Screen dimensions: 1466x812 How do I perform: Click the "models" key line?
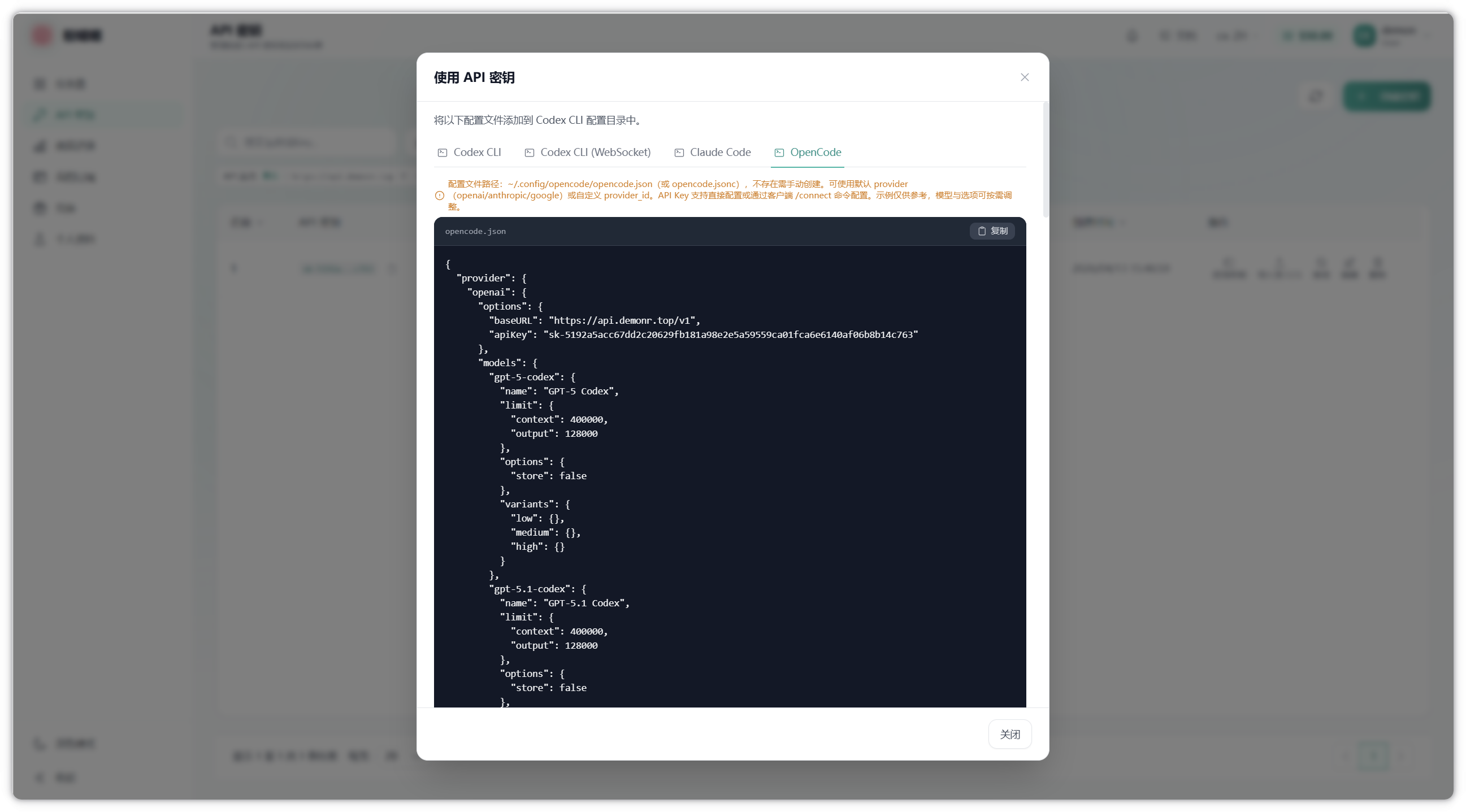point(508,363)
